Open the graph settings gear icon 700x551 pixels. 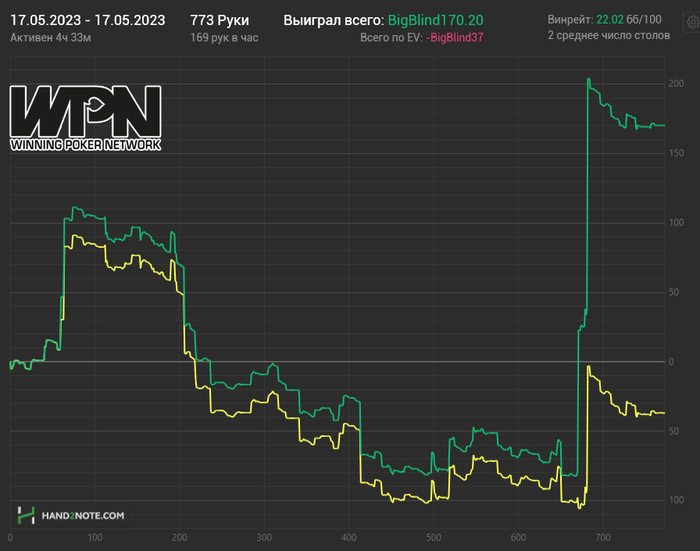pos(693,22)
